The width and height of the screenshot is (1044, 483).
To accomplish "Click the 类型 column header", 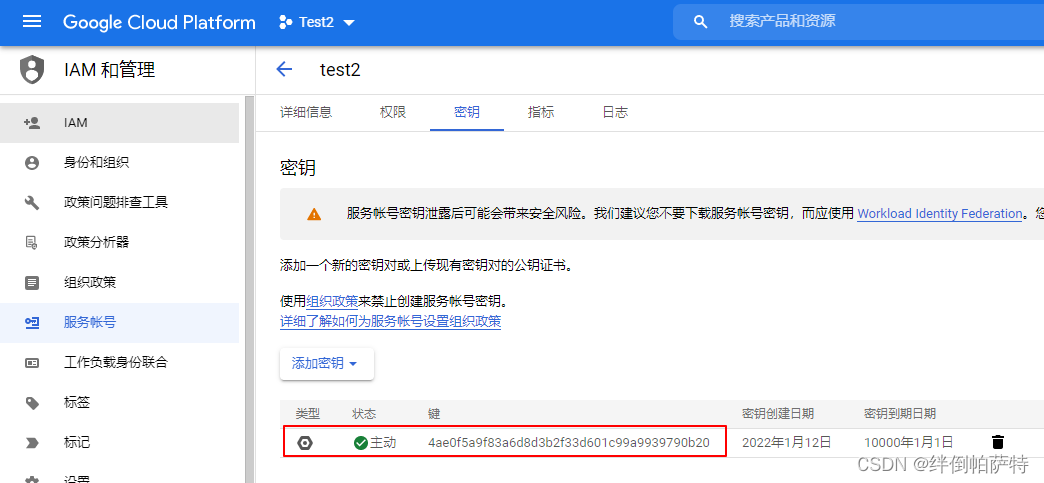I will (x=308, y=414).
